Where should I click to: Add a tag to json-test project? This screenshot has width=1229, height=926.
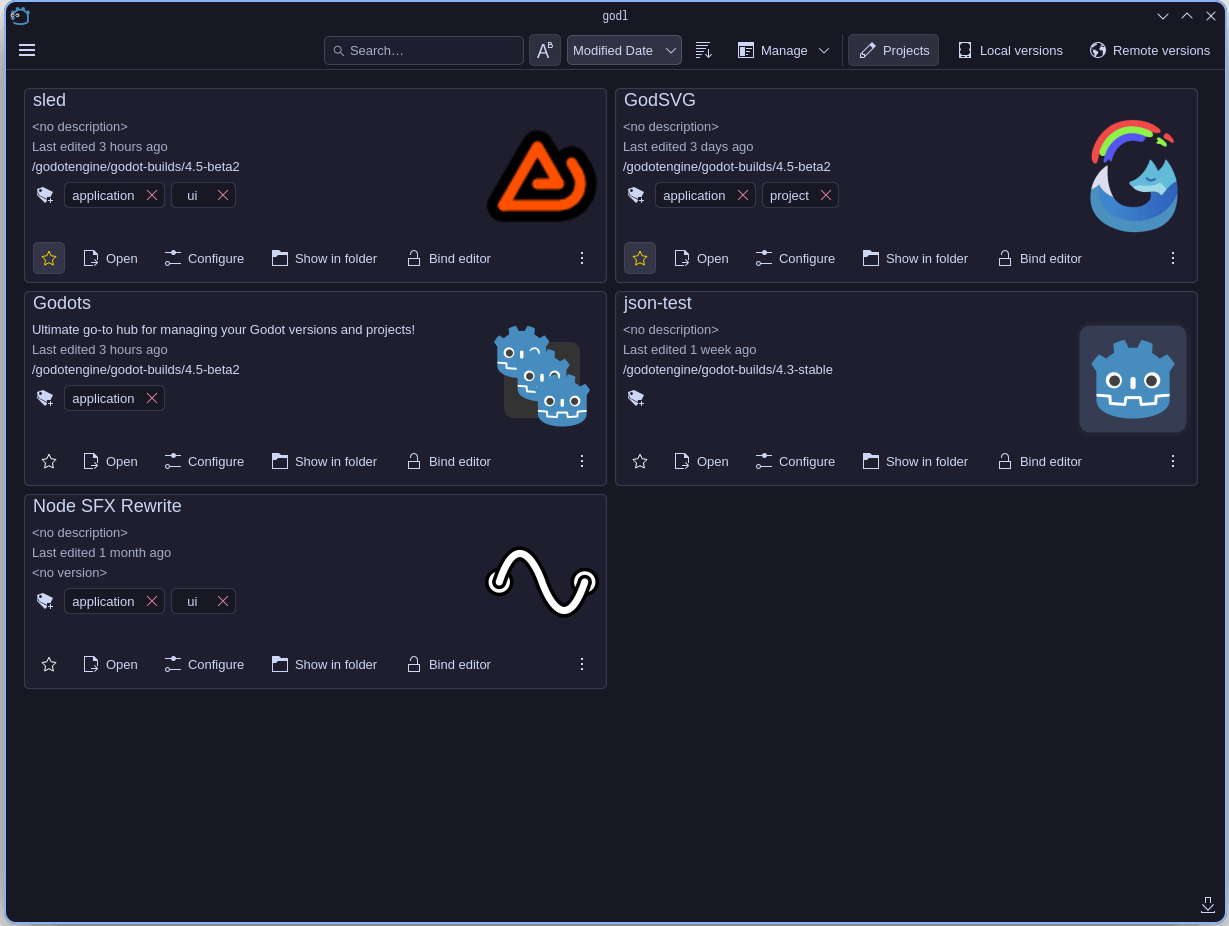(x=636, y=398)
